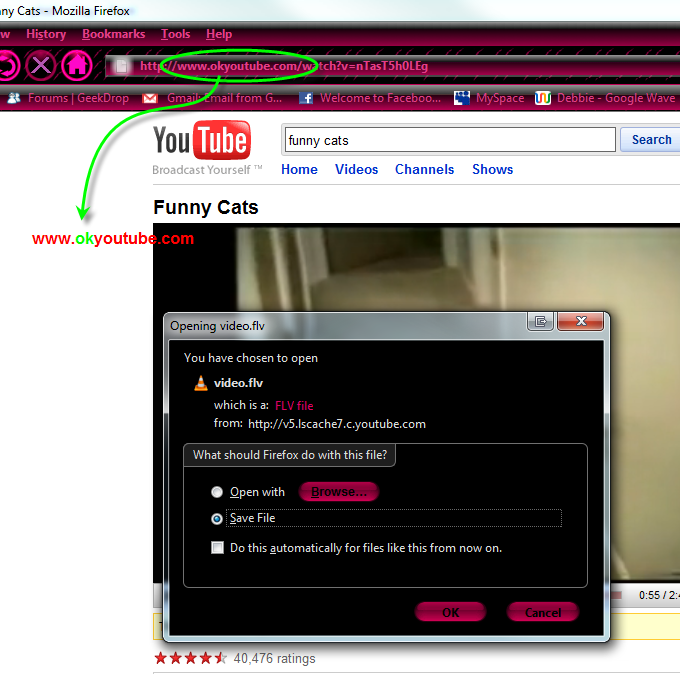This screenshot has height=674, width=680.
Task: Check 'Do this automatically' checkbox
Action: coord(217,548)
